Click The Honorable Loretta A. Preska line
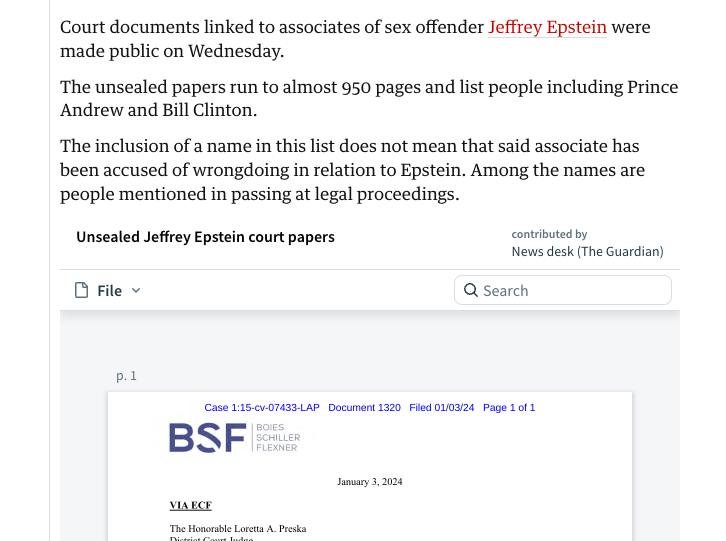Screen dimensions: 726x541 click(238, 528)
